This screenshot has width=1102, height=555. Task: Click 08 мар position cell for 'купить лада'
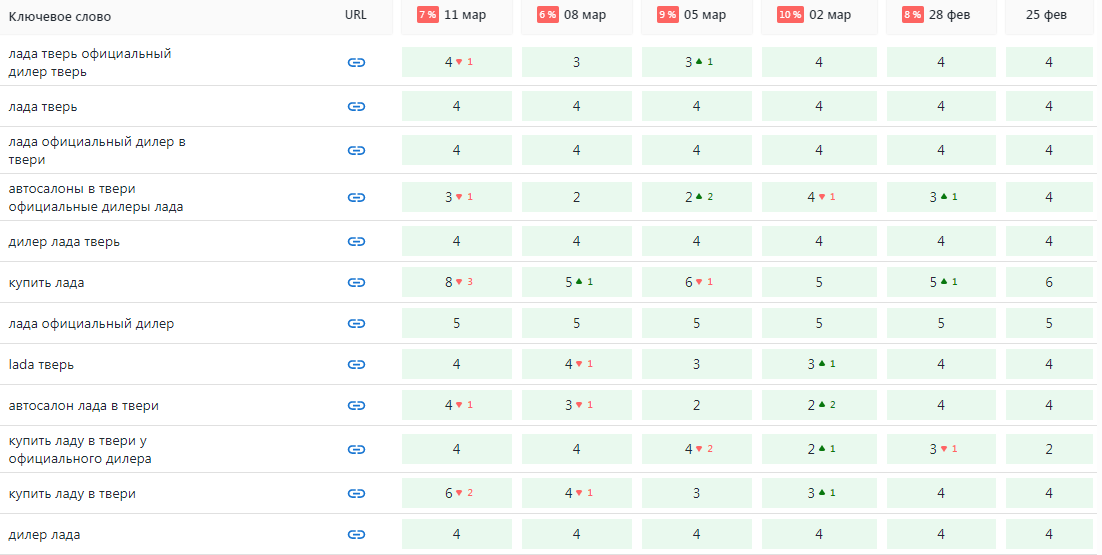click(576, 282)
